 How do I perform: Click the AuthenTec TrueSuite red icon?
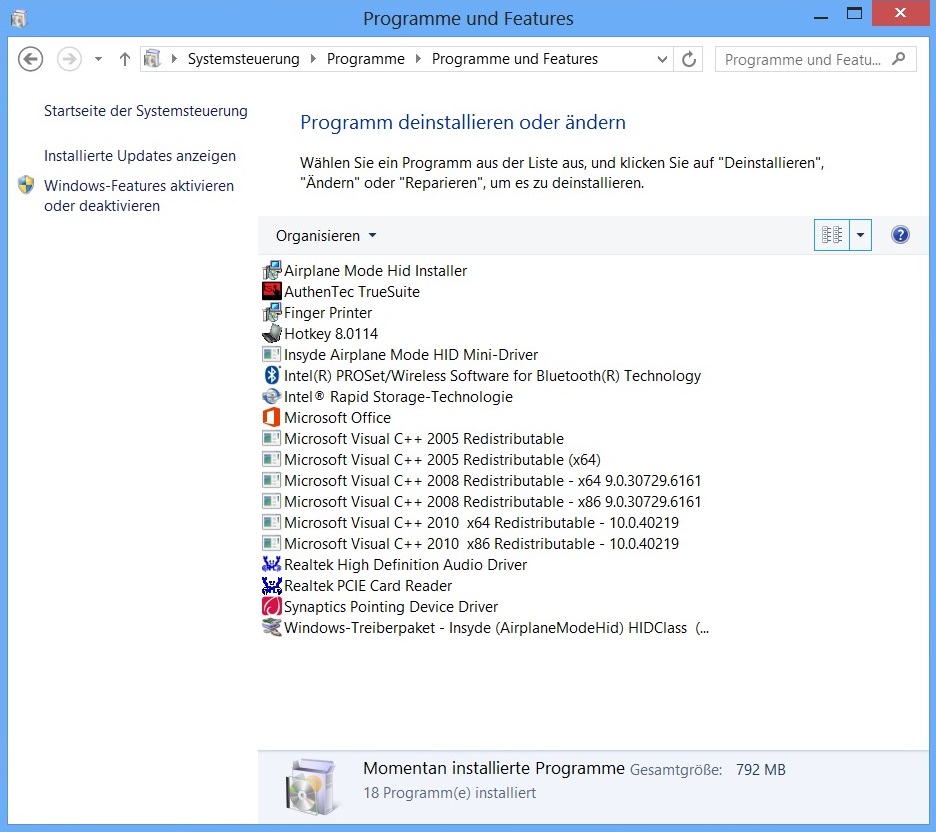[272, 291]
